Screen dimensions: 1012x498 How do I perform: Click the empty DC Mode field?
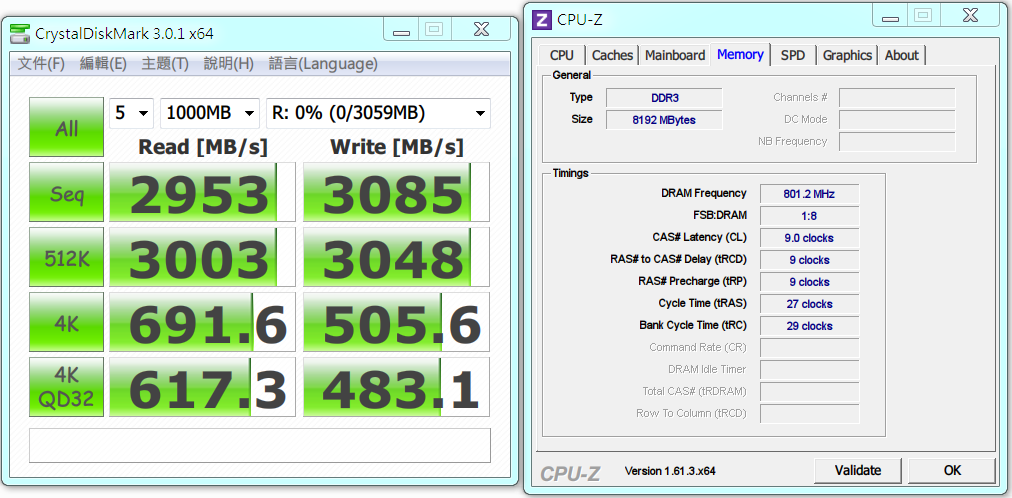point(897,119)
